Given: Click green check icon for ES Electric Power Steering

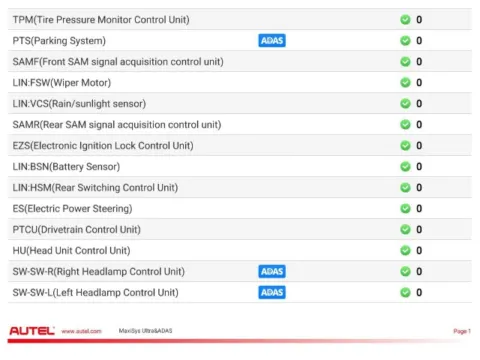Looking at the screenshot, I should (x=405, y=209).
